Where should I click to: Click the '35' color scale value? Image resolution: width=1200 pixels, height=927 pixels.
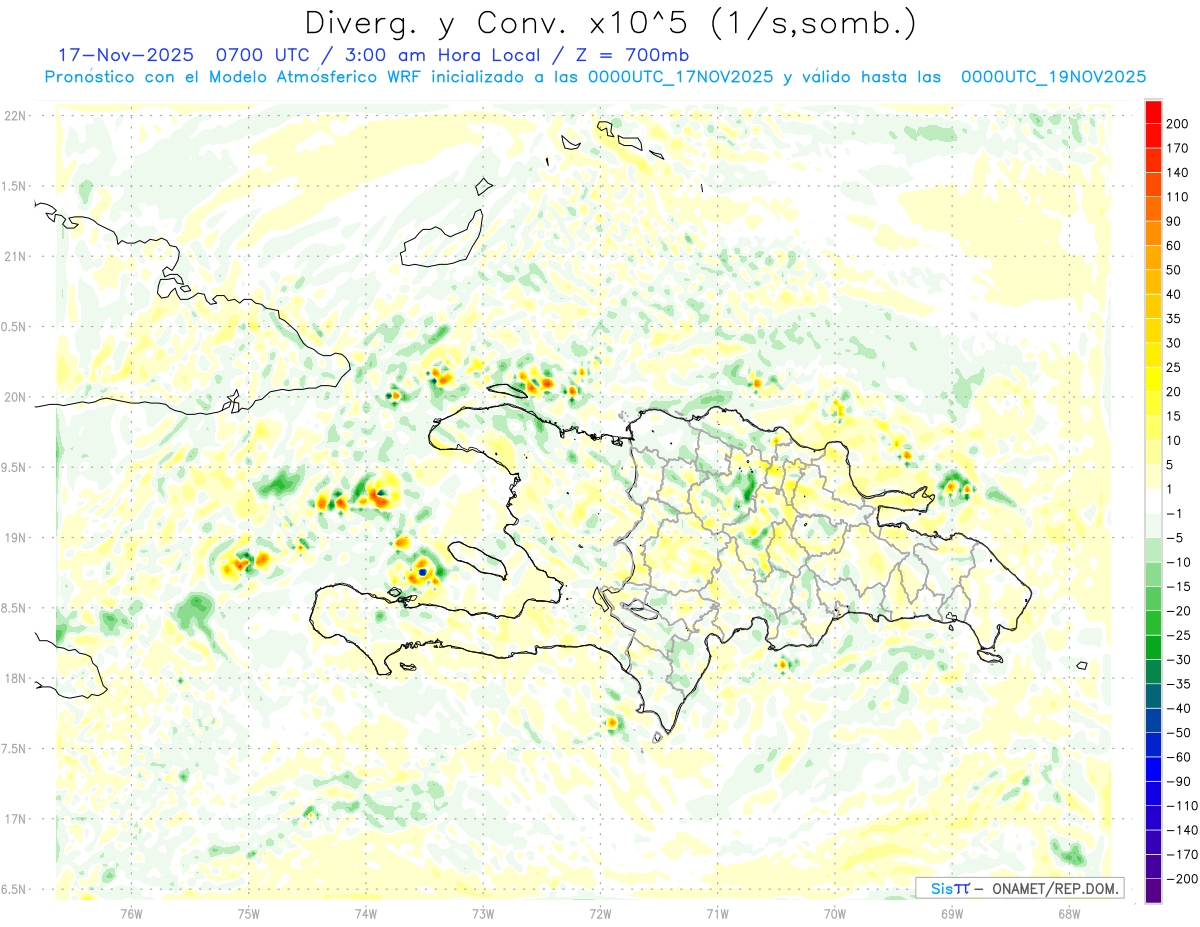1175,319
